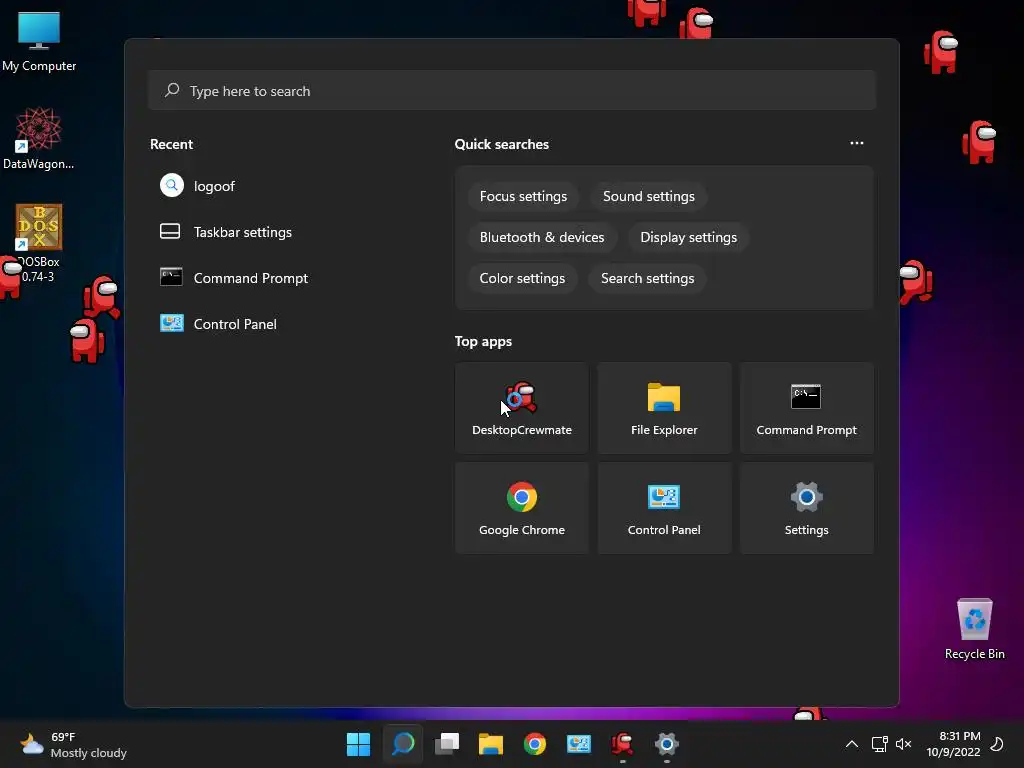The width and height of the screenshot is (1024, 768).
Task: Click the search magnifier in the search box
Action: pos(172,90)
